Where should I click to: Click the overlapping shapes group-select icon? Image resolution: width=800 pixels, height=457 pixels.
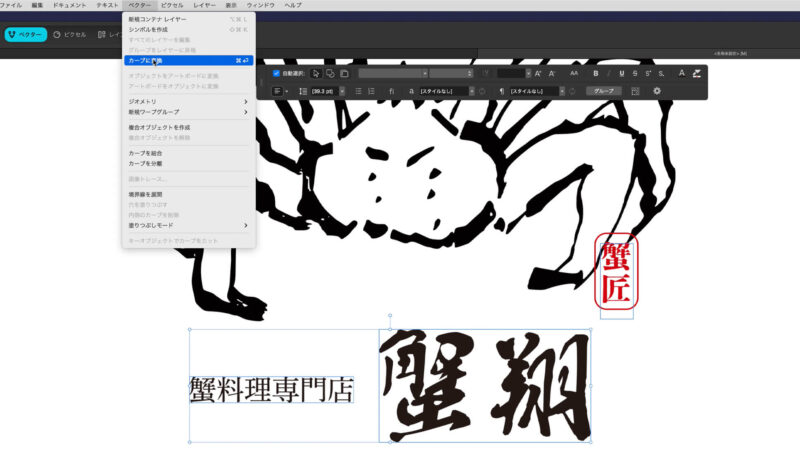[x=330, y=73]
